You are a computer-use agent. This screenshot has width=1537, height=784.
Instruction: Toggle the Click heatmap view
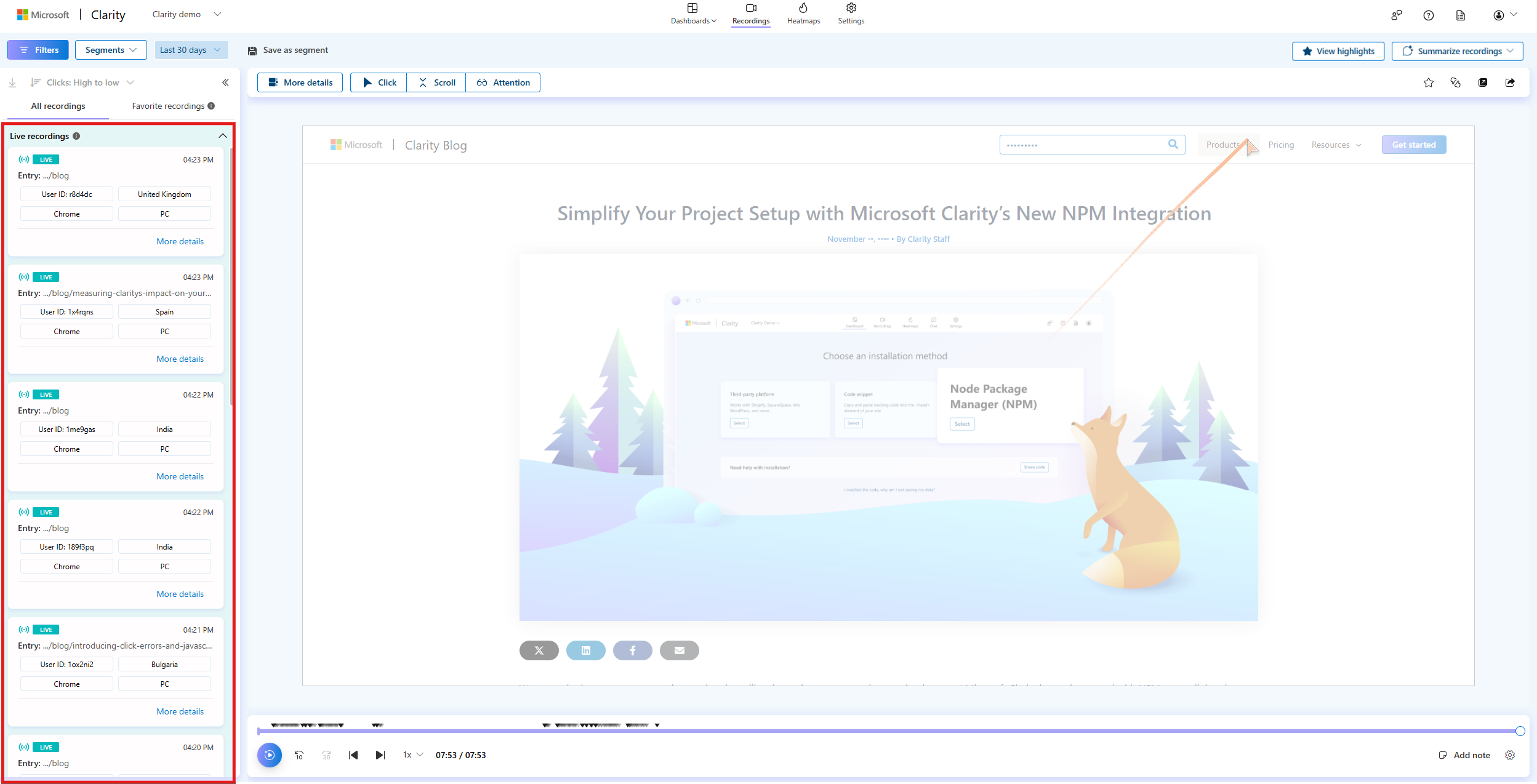tap(379, 82)
